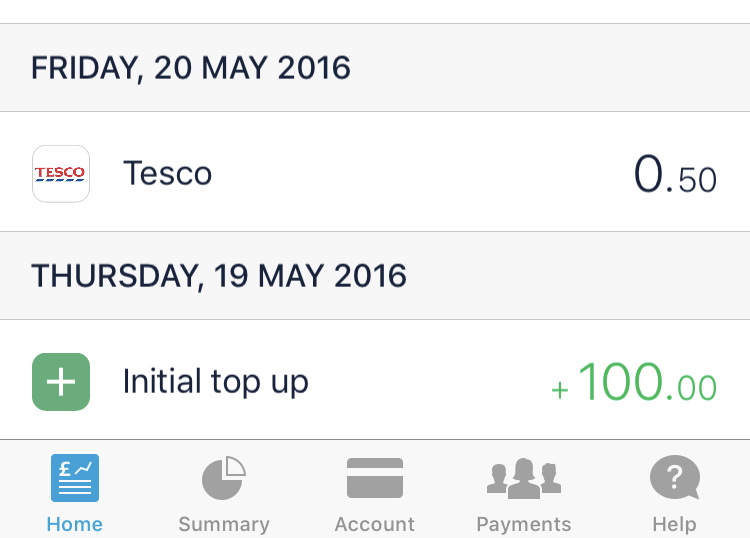Click the green 100.00 amount

click(647, 383)
